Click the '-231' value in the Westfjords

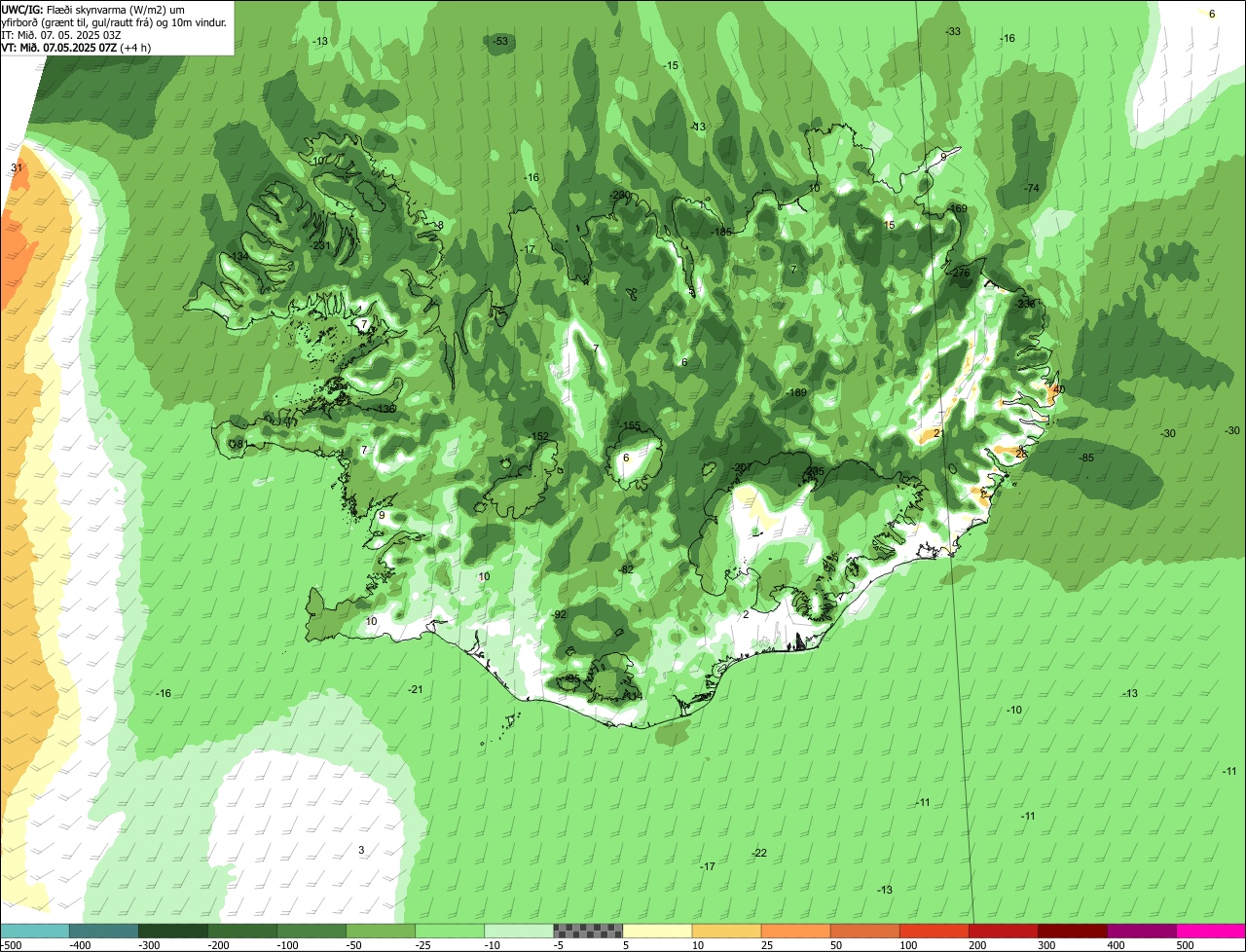319,245
